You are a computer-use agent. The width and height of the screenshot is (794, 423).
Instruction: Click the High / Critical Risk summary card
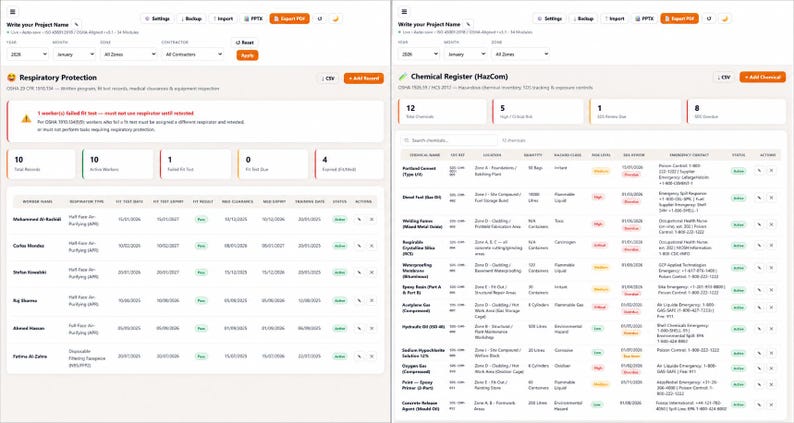pos(538,111)
